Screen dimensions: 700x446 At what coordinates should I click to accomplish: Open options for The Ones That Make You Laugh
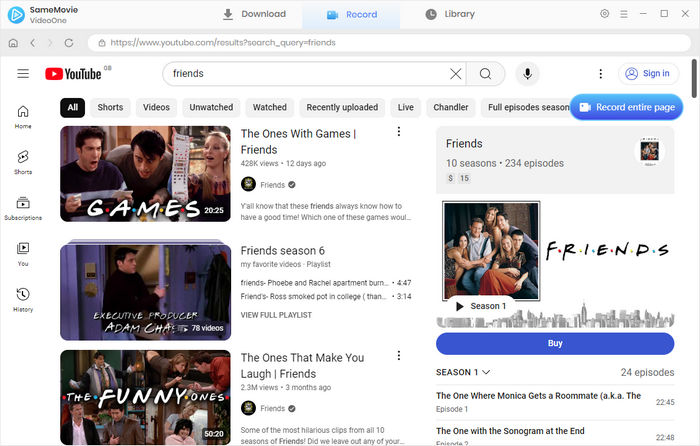(x=399, y=355)
